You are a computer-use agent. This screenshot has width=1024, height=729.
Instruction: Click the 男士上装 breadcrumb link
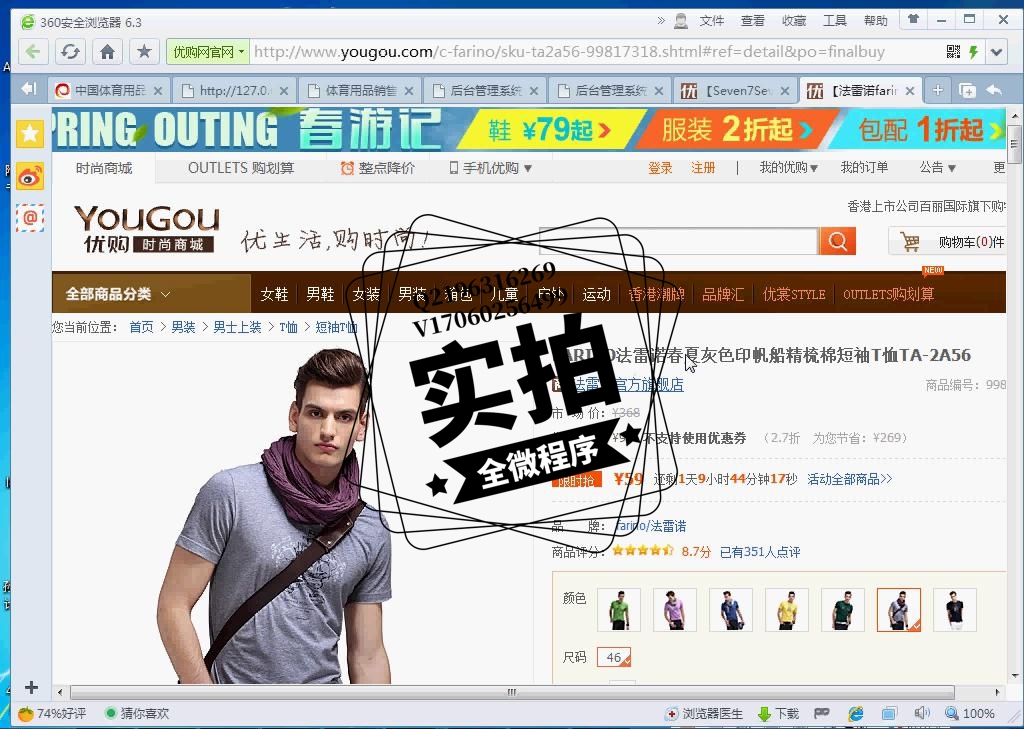[237, 327]
